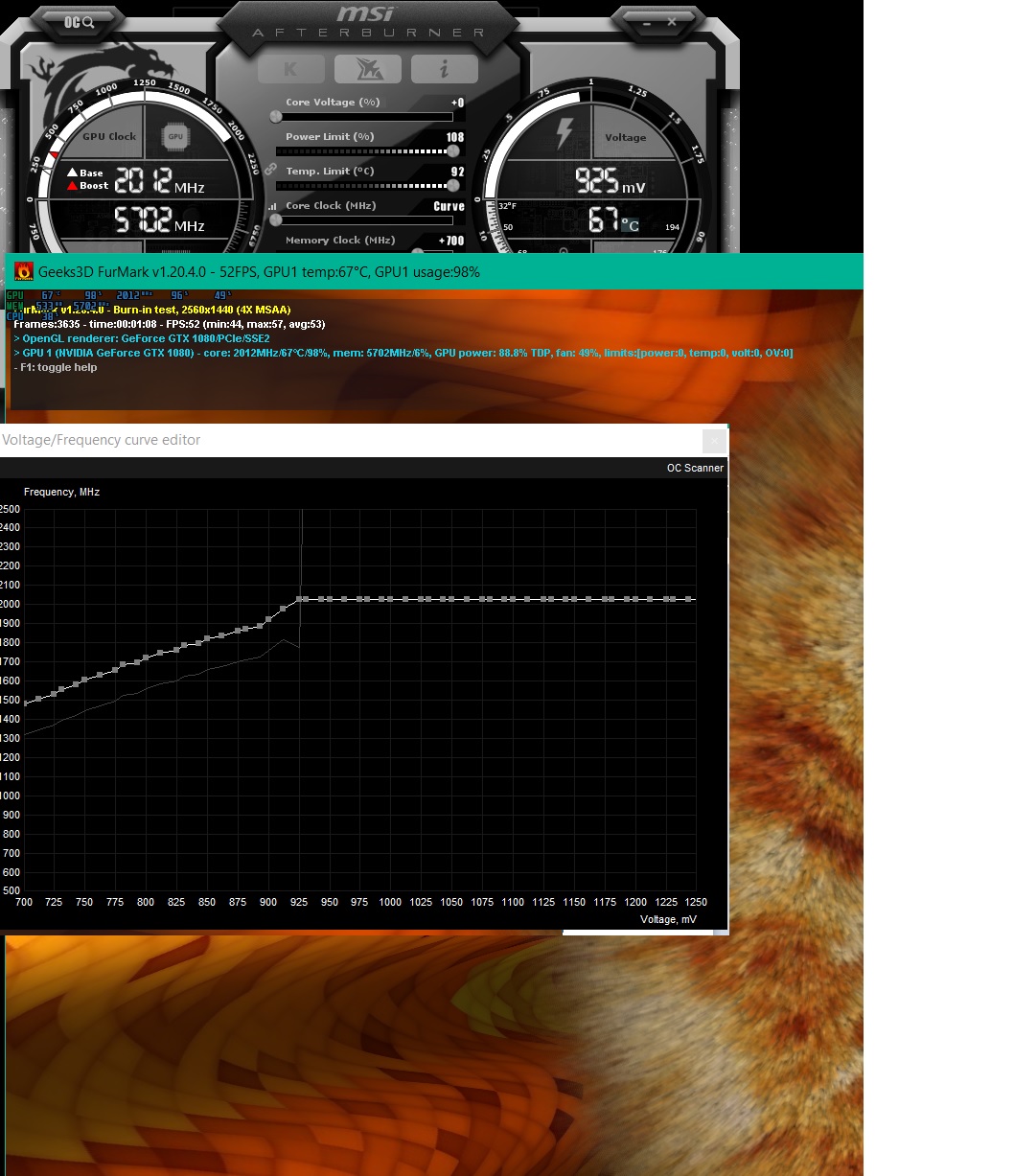Viewport: 1014px width, 1176px height.
Task: Click the 'Voltage, mV' axis label
Action: pos(669,919)
